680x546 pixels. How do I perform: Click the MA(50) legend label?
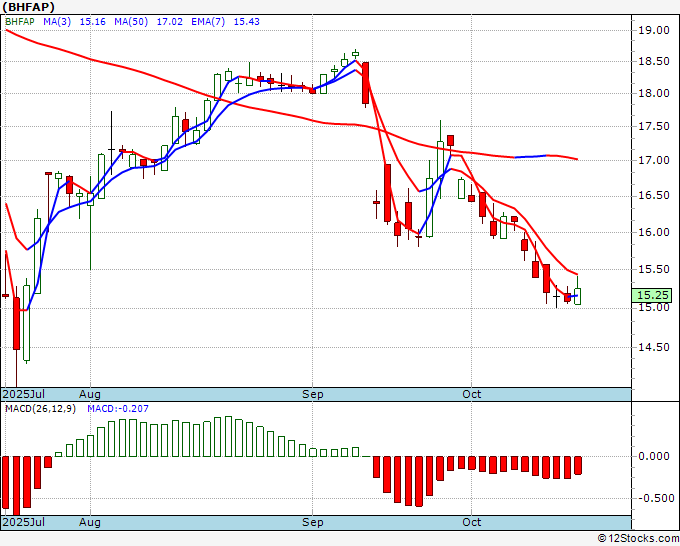131,21
